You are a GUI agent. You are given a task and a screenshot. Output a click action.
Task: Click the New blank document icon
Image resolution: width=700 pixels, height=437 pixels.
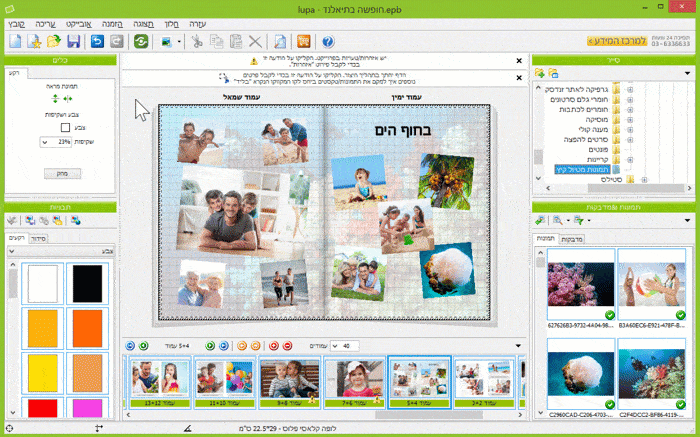point(15,41)
